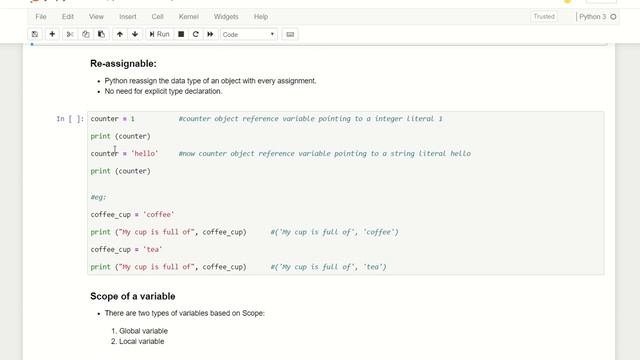This screenshot has height=360, width=640.
Task: Click the Re-assignable: heading
Action: pos(123,64)
